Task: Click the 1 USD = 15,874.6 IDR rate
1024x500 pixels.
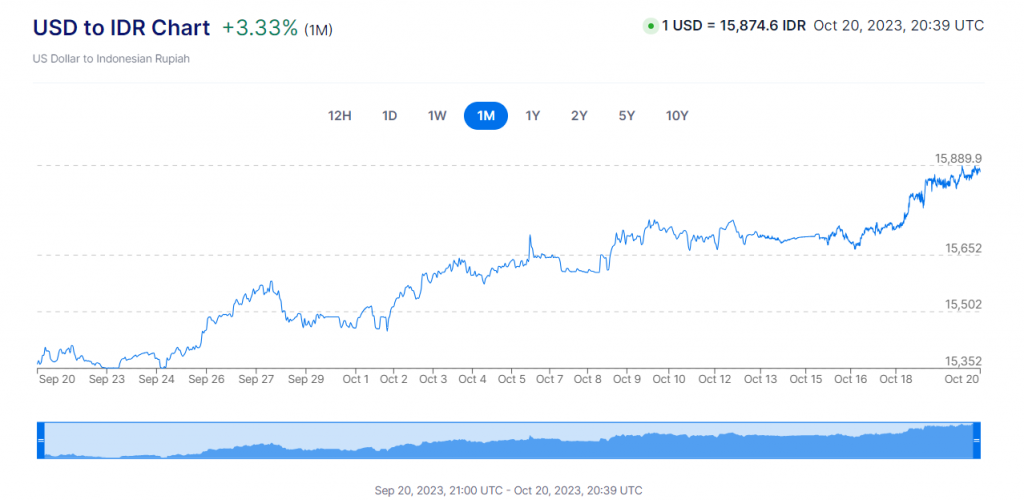Action: pyautogui.click(x=734, y=25)
